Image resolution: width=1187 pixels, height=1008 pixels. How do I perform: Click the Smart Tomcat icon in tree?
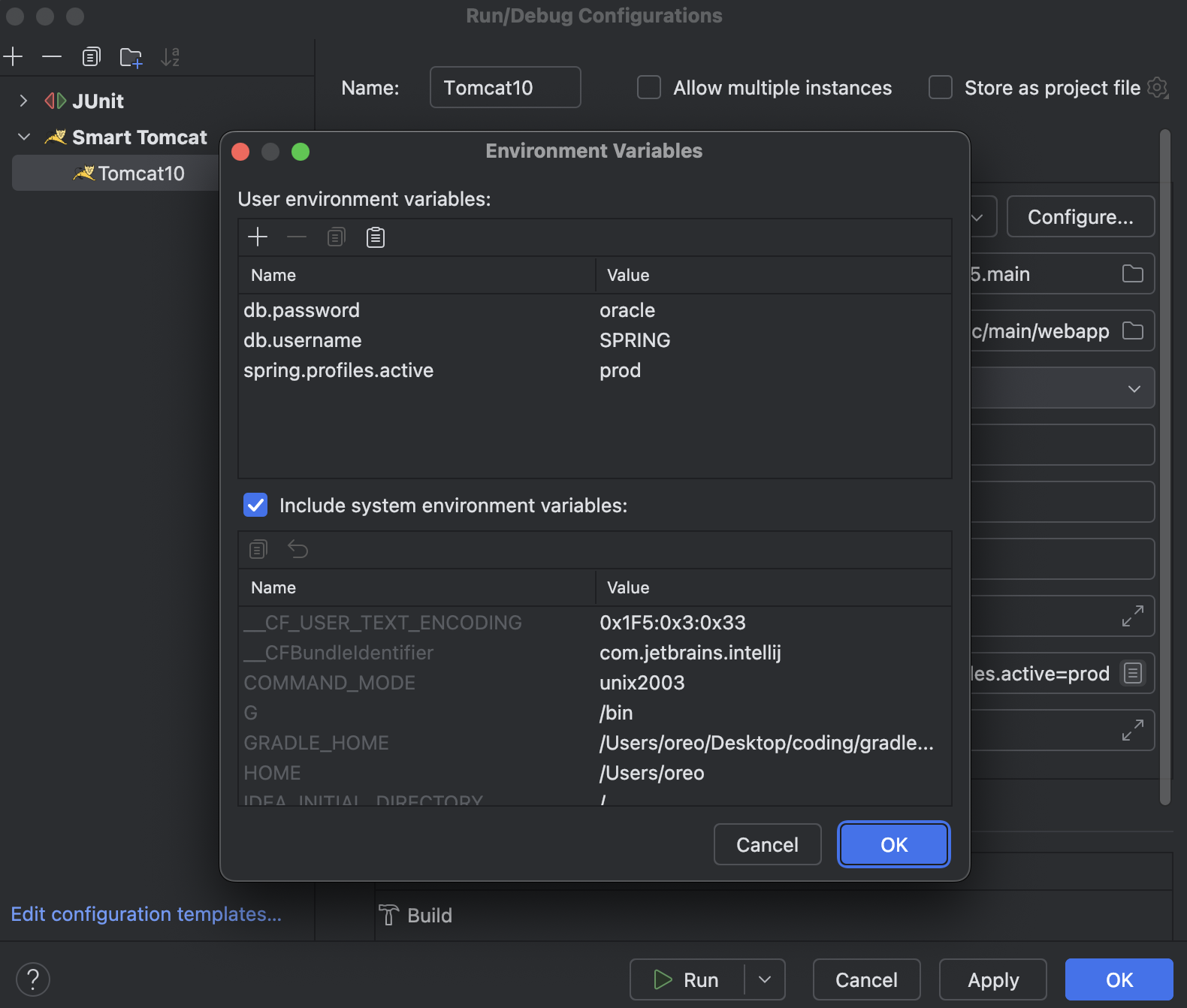56,137
